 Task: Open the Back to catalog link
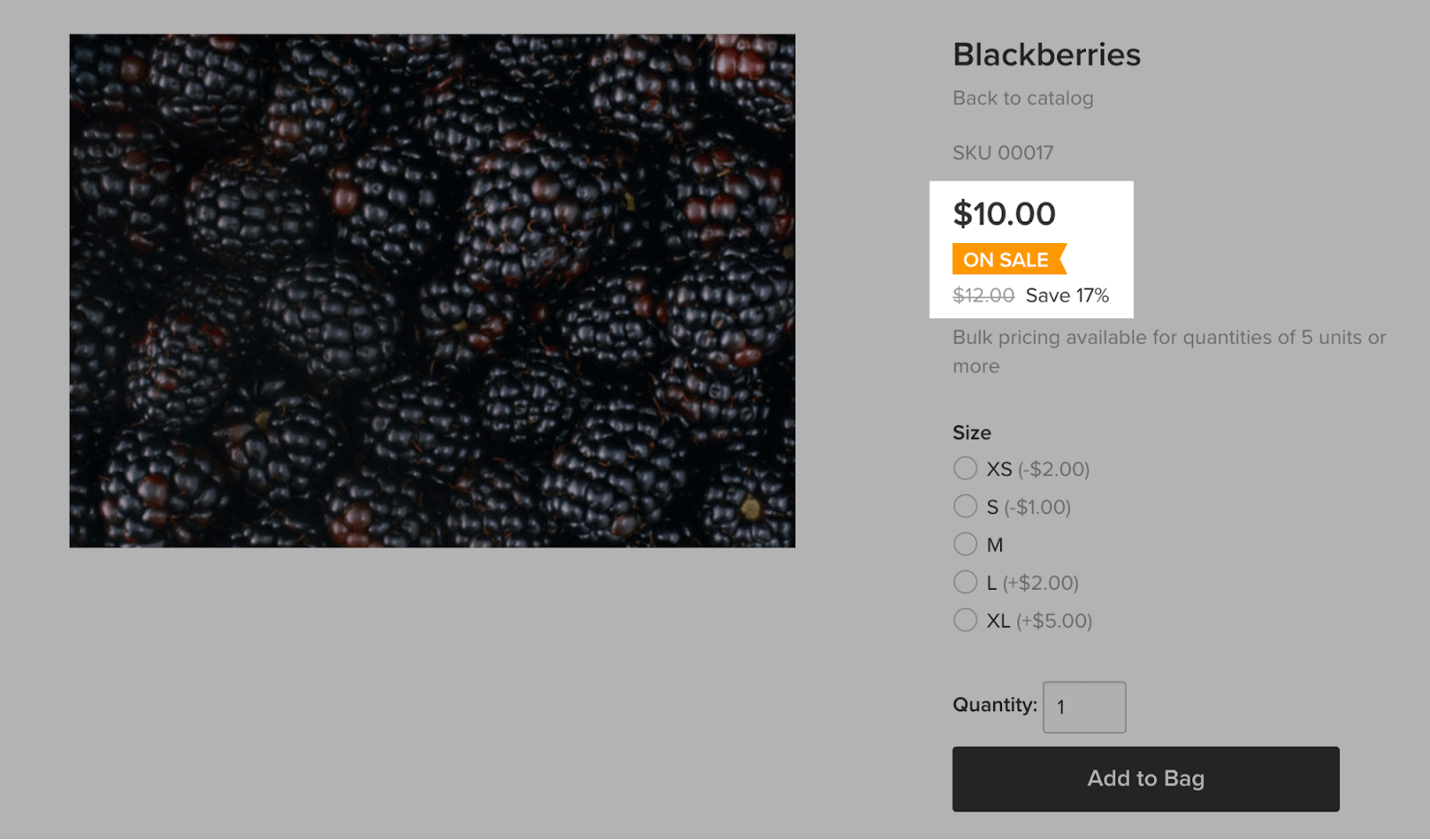(x=1022, y=98)
